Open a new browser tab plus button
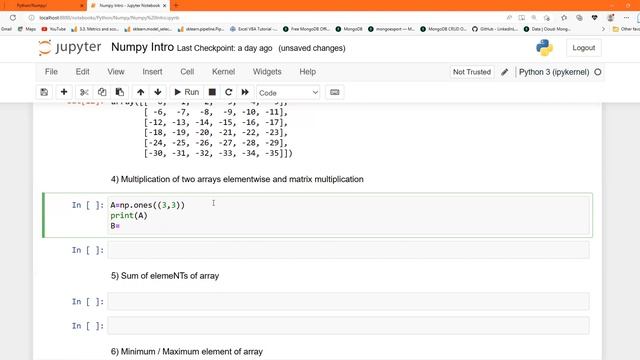 pos(176,5)
